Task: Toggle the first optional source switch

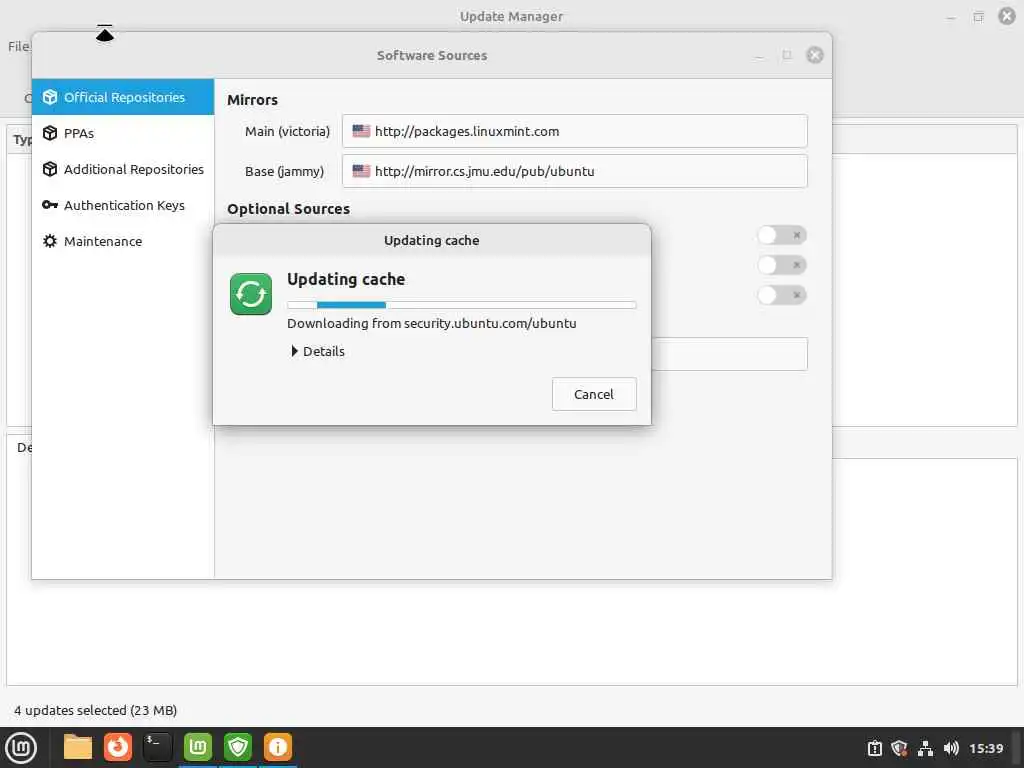Action: pyautogui.click(x=782, y=235)
